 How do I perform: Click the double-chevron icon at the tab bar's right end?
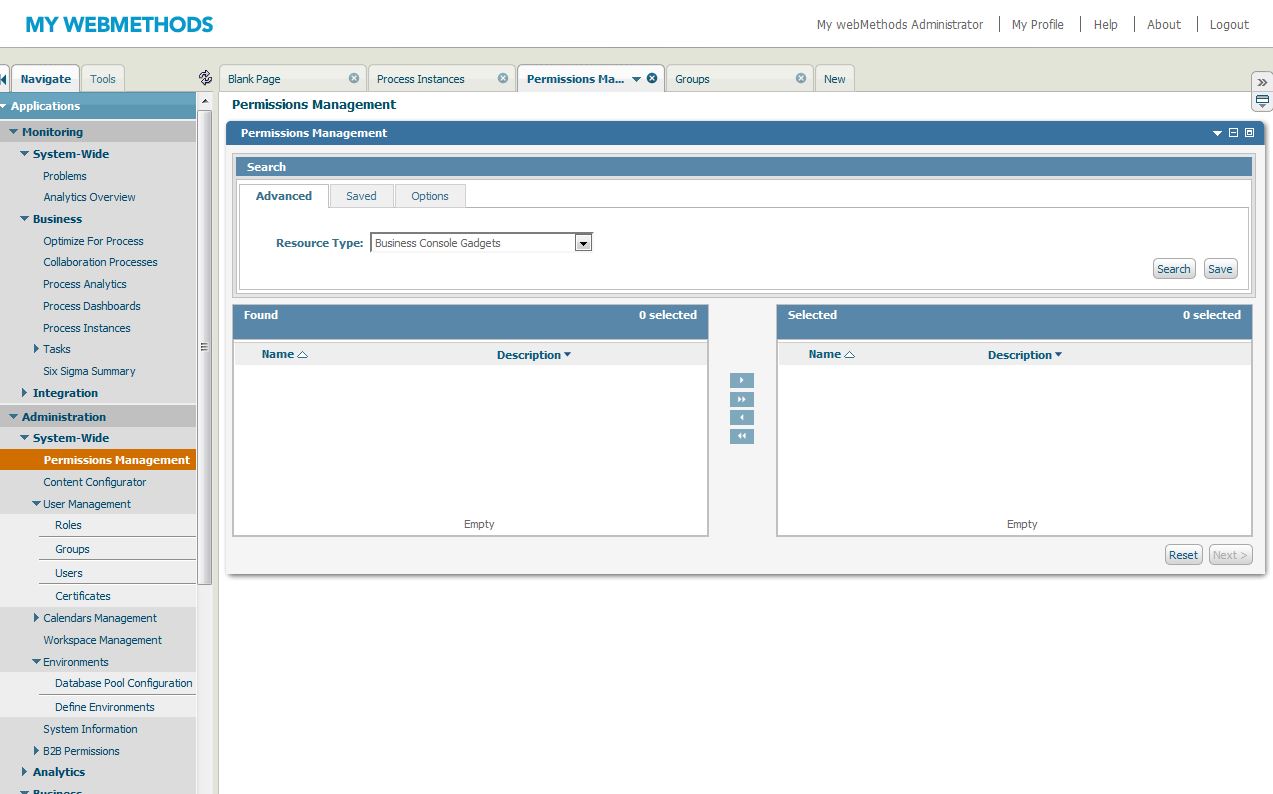tap(1262, 82)
